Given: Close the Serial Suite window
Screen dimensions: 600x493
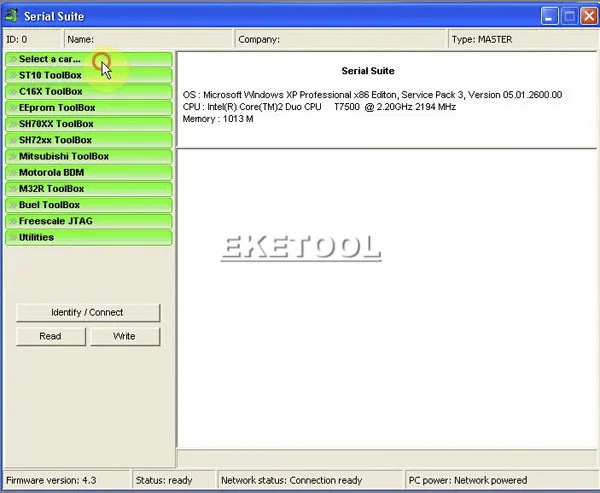Looking at the screenshot, I should click(x=589, y=16).
